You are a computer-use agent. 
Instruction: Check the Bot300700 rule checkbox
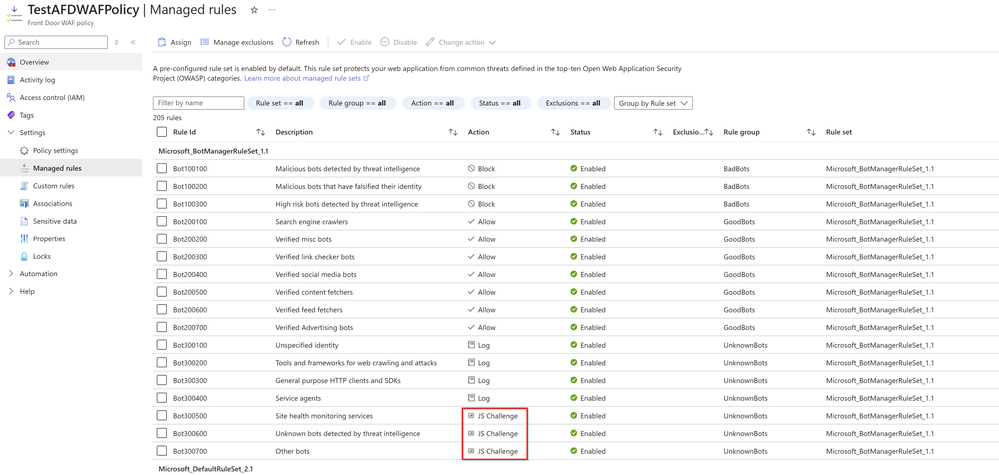[162, 451]
